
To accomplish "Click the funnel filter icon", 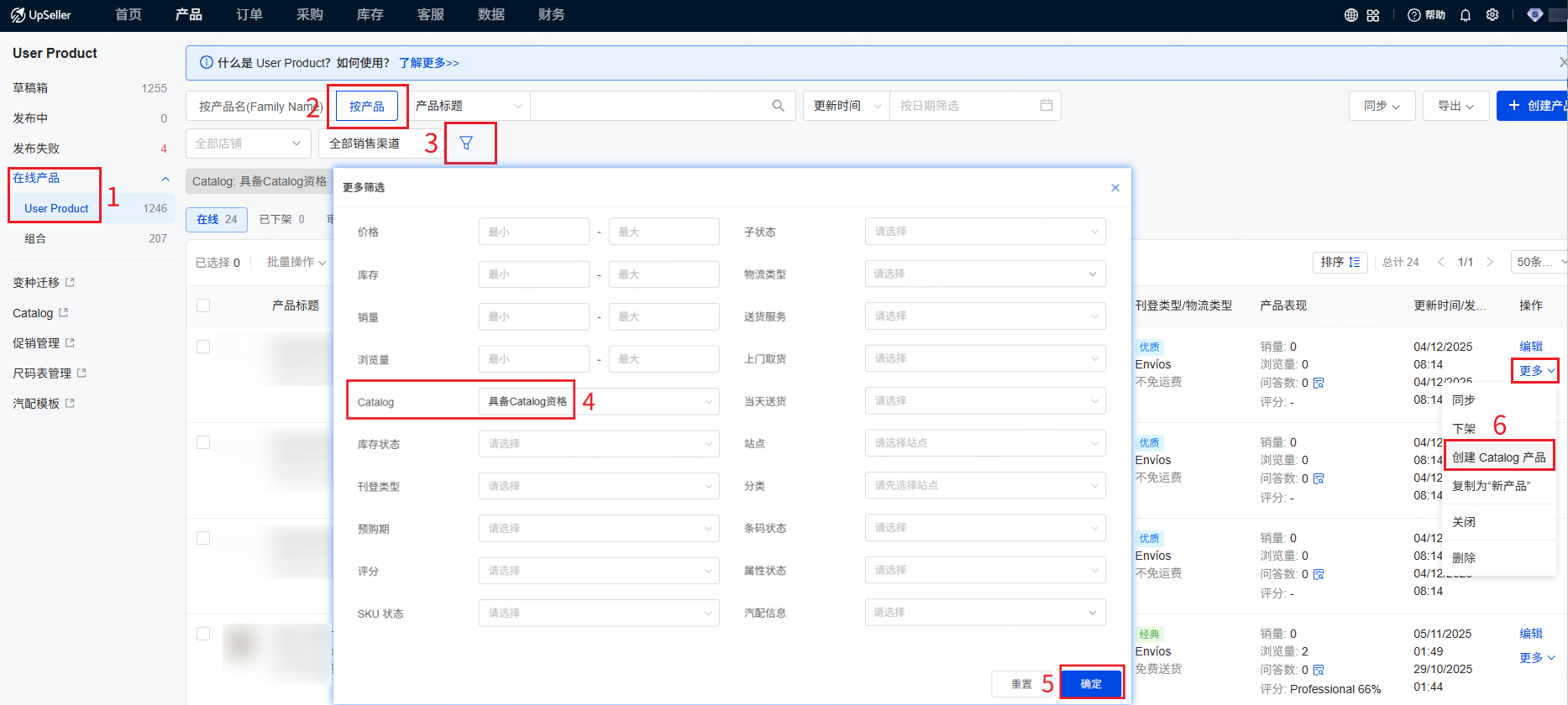I will (466, 144).
